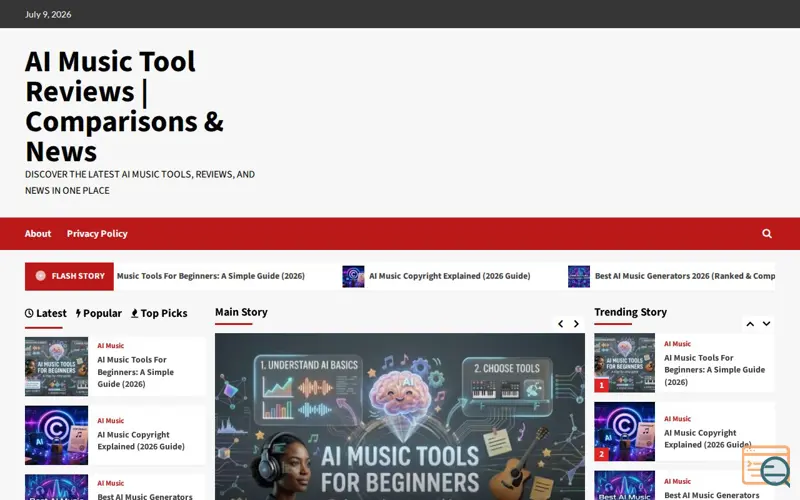Open flash story Music Tools For Beginners

[x=211, y=276]
